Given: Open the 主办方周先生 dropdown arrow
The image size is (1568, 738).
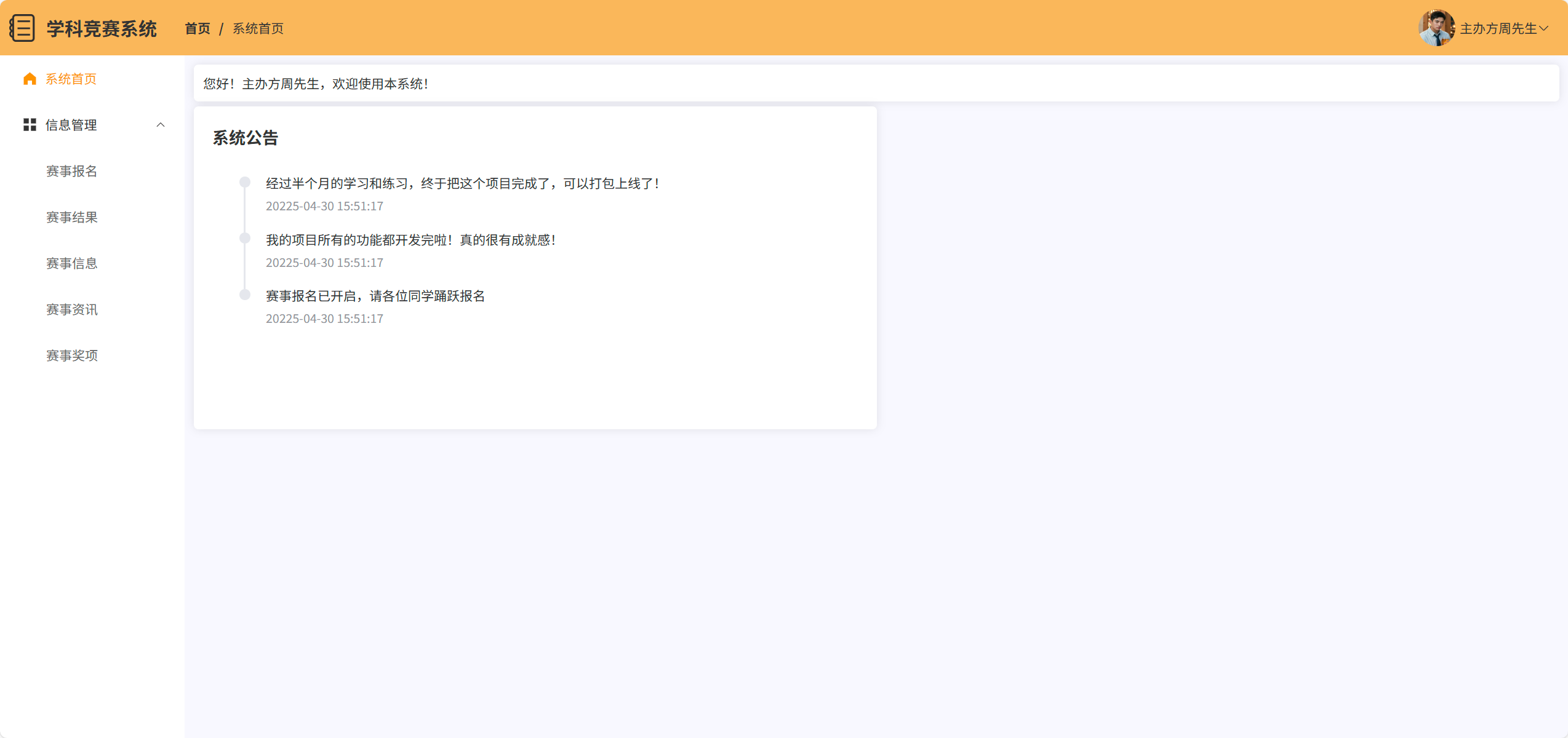Looking at the screenshot, I should click(x=1543, y=28).
